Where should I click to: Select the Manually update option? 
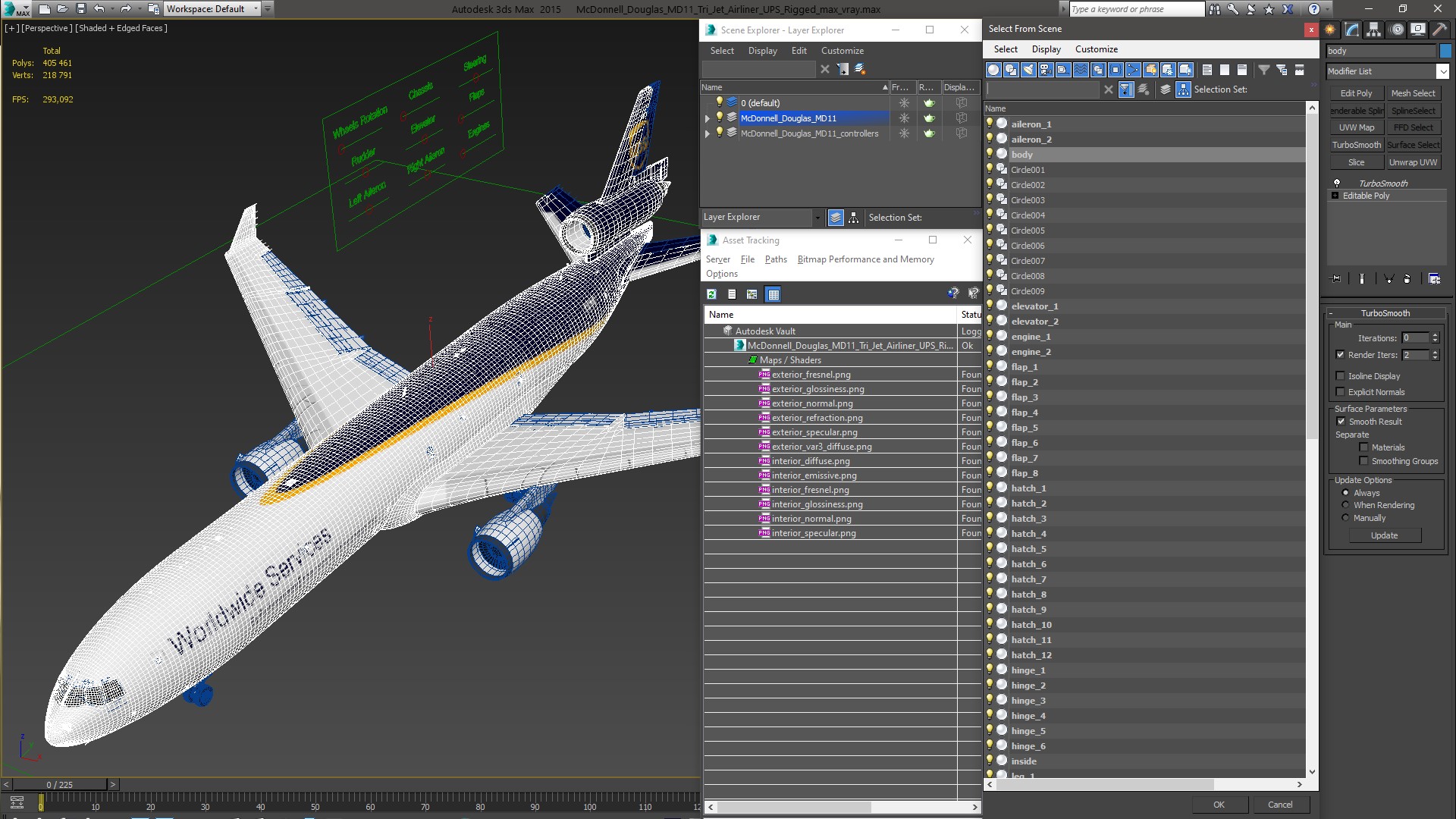click(x=1346, y=518)
